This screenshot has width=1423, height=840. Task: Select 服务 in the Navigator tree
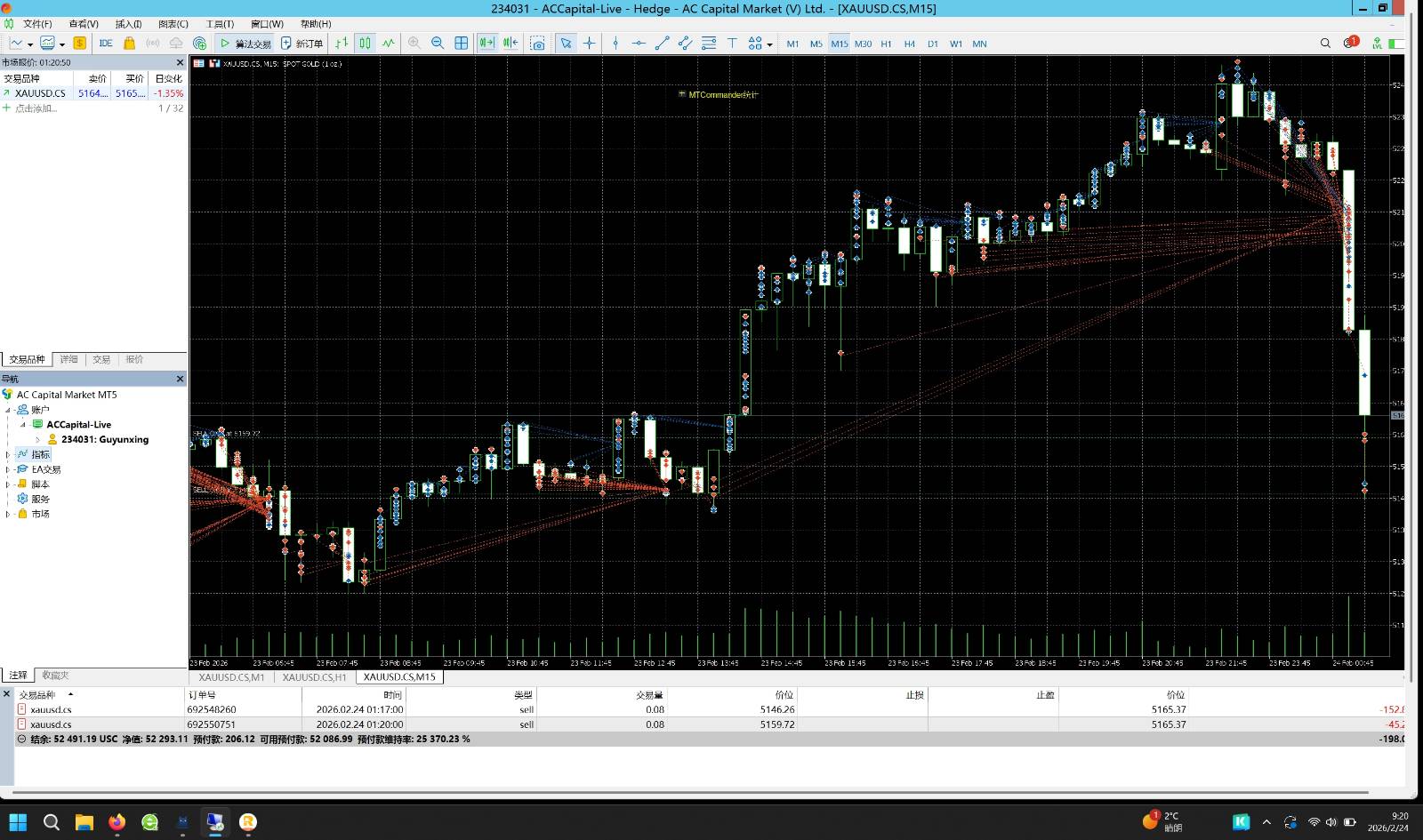click(x=40, y=499)
